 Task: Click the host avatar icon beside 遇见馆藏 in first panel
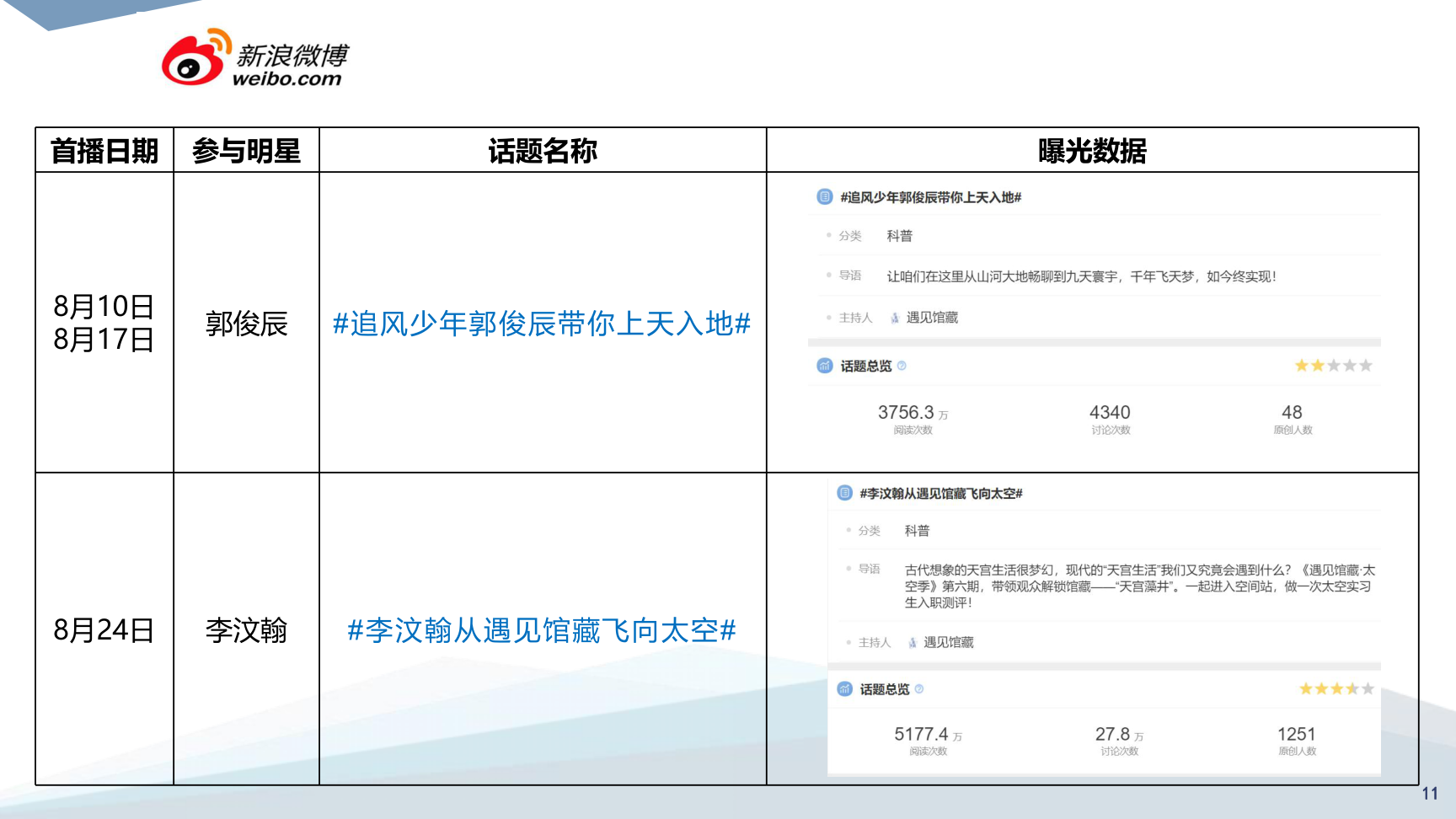click(x=895, y=318)
